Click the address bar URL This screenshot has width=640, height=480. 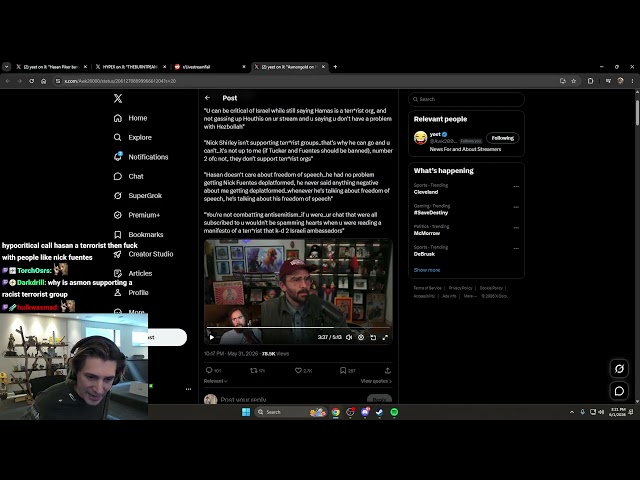coord(120,81)
